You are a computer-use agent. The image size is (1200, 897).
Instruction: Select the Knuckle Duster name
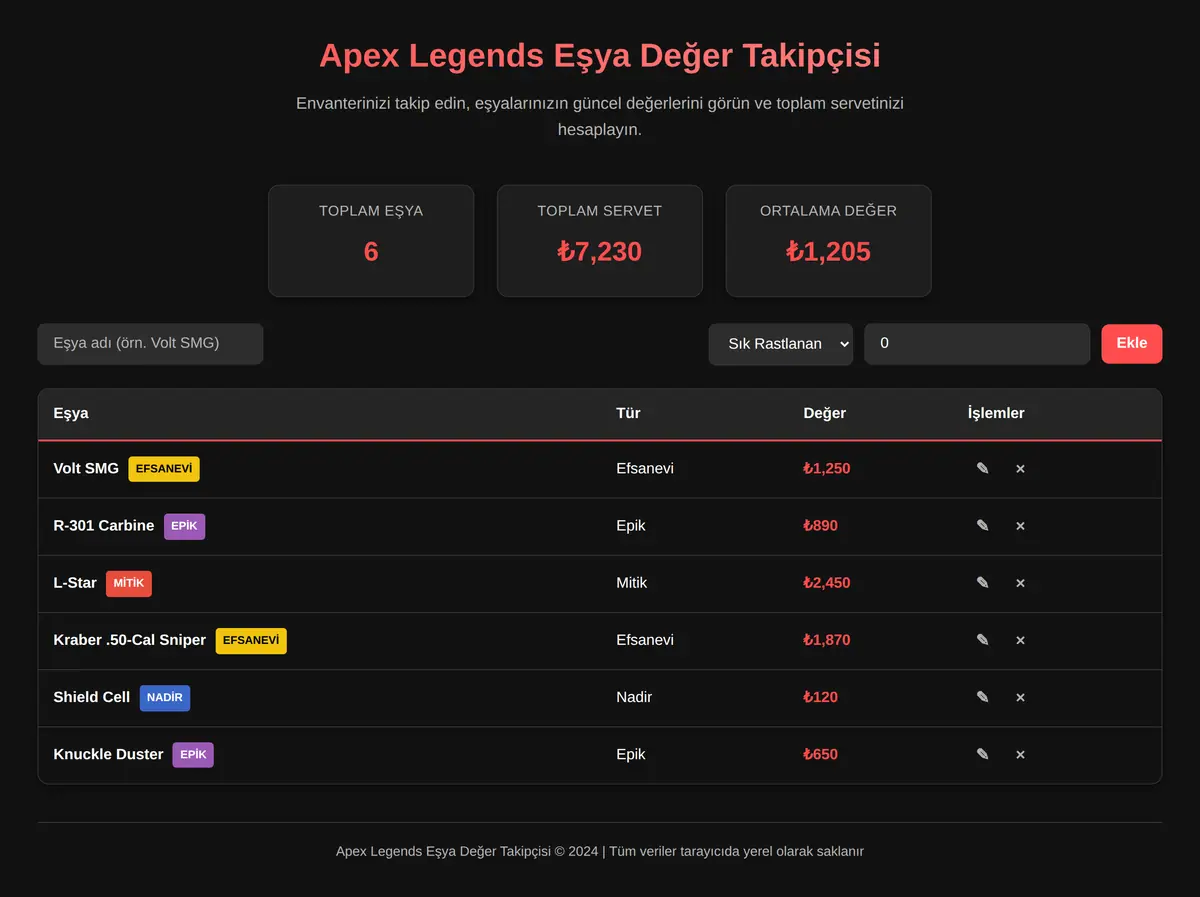click(x=108, y=754)
